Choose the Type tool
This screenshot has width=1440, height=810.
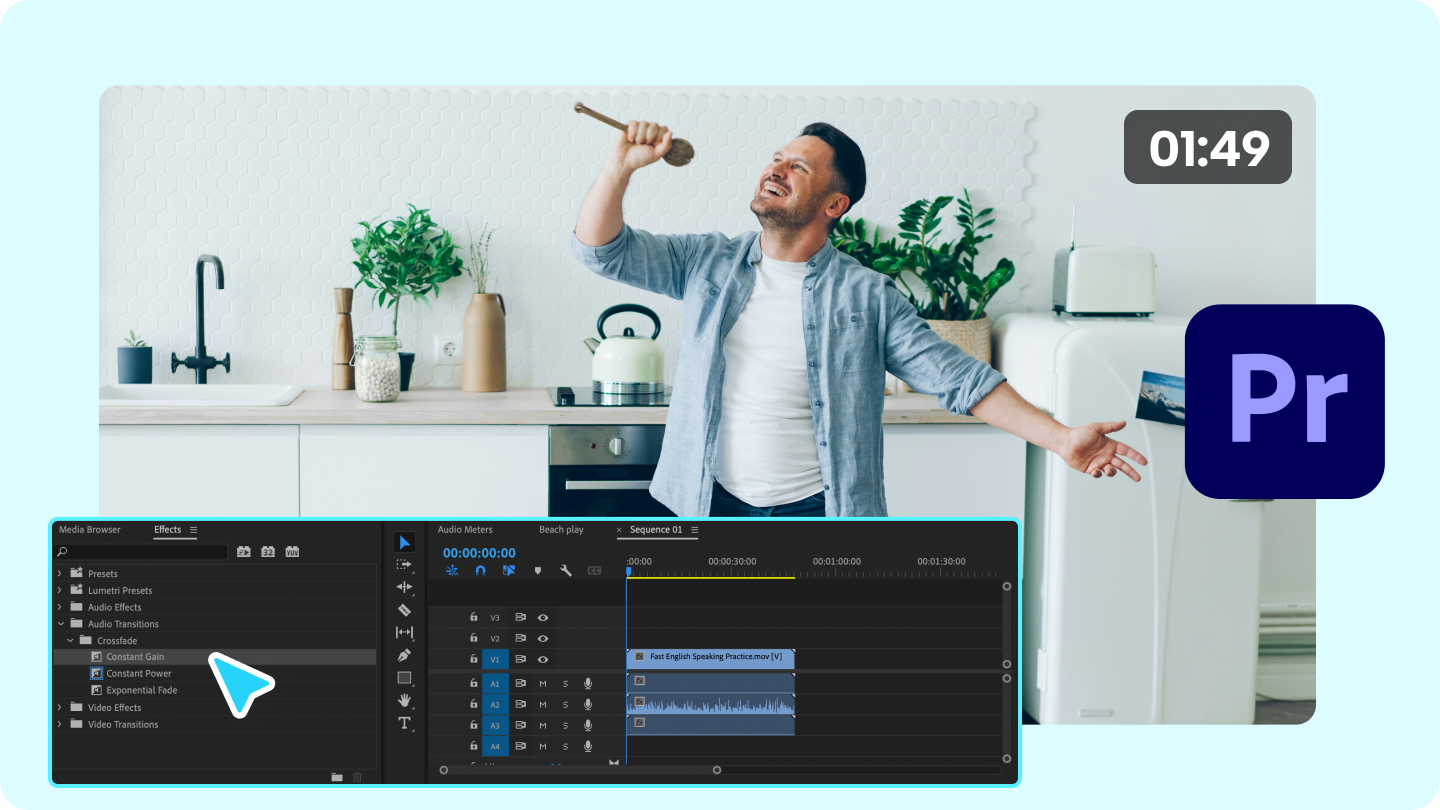[x=404, y=722]
